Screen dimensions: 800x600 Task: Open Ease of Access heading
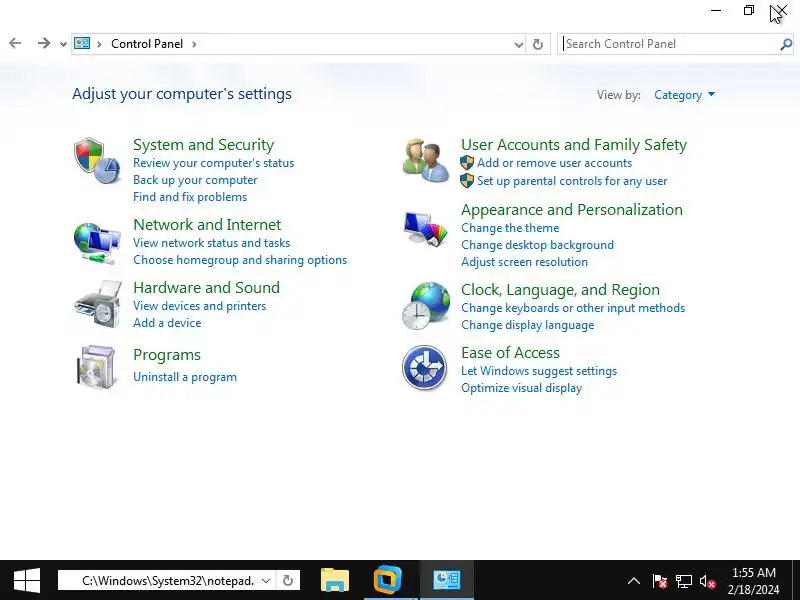pyautogui.click(x=510, y=353)
